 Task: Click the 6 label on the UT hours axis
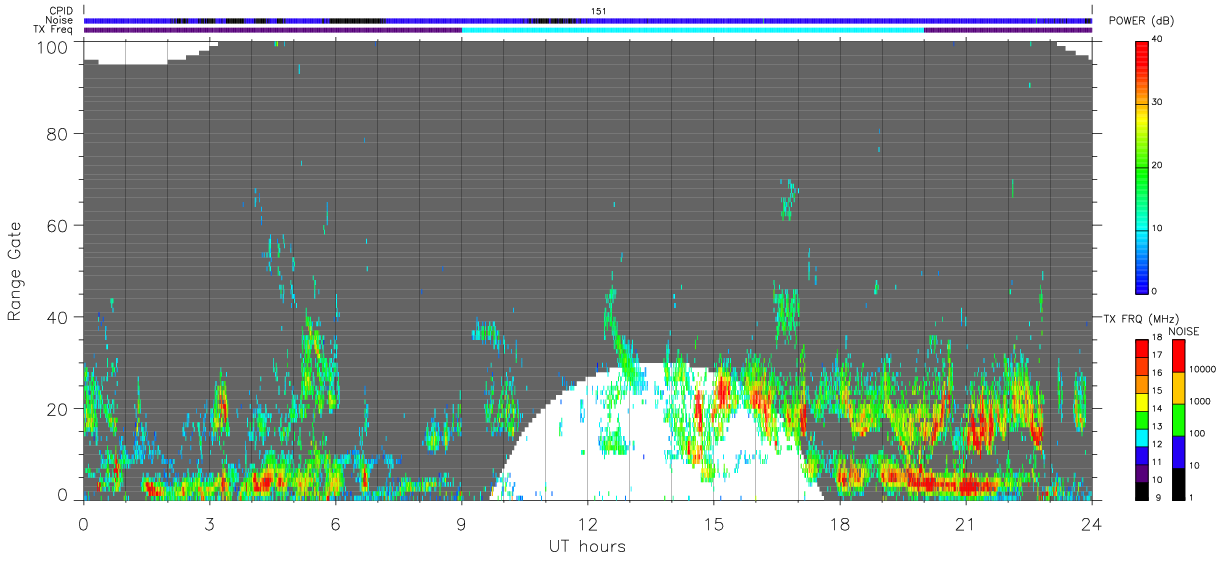click(336, 523)
